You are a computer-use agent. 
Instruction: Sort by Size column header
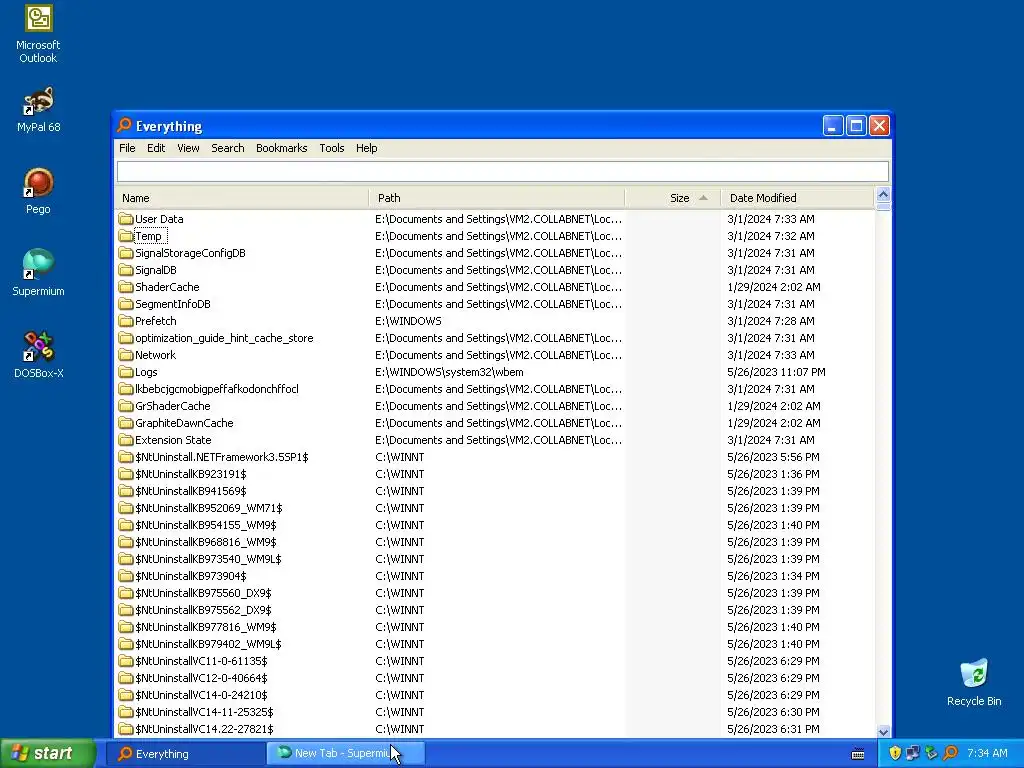[673, 198]
